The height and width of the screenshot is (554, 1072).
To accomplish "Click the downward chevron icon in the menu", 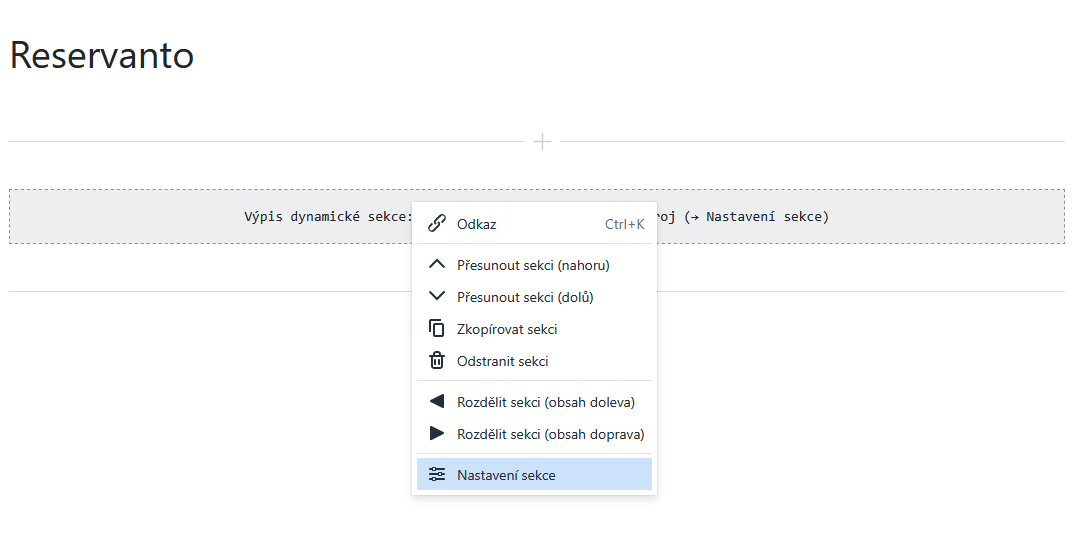I will pos(436,297).
